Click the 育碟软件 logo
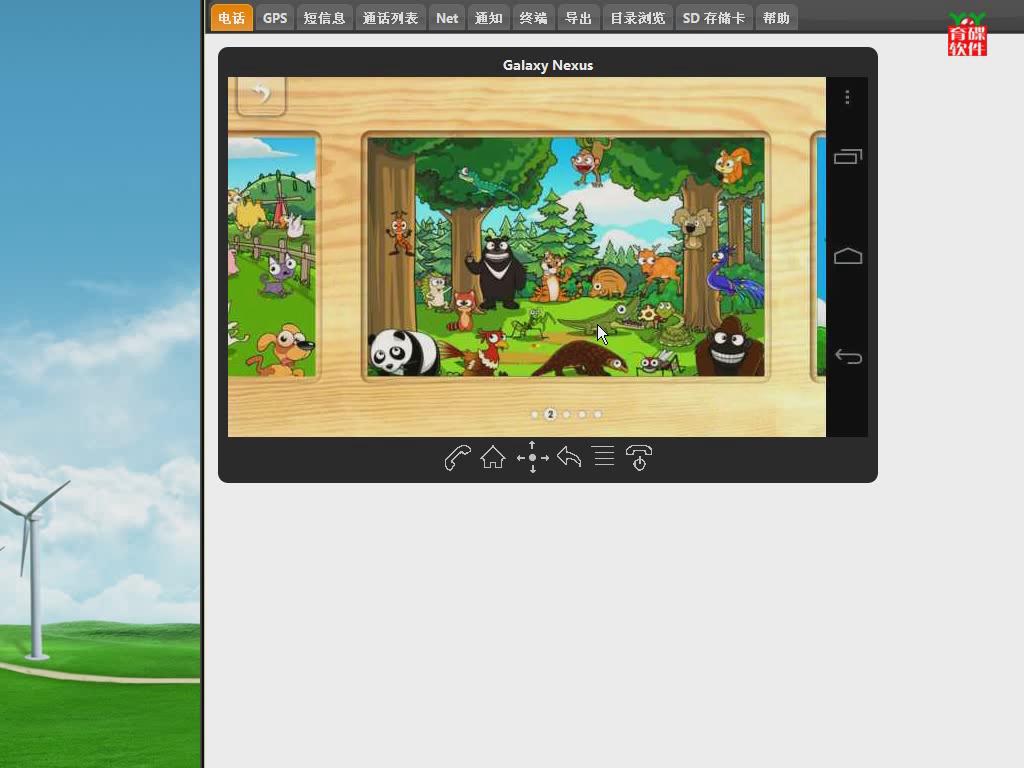The height and width of the screenshot is (768, 1024). 967,35
